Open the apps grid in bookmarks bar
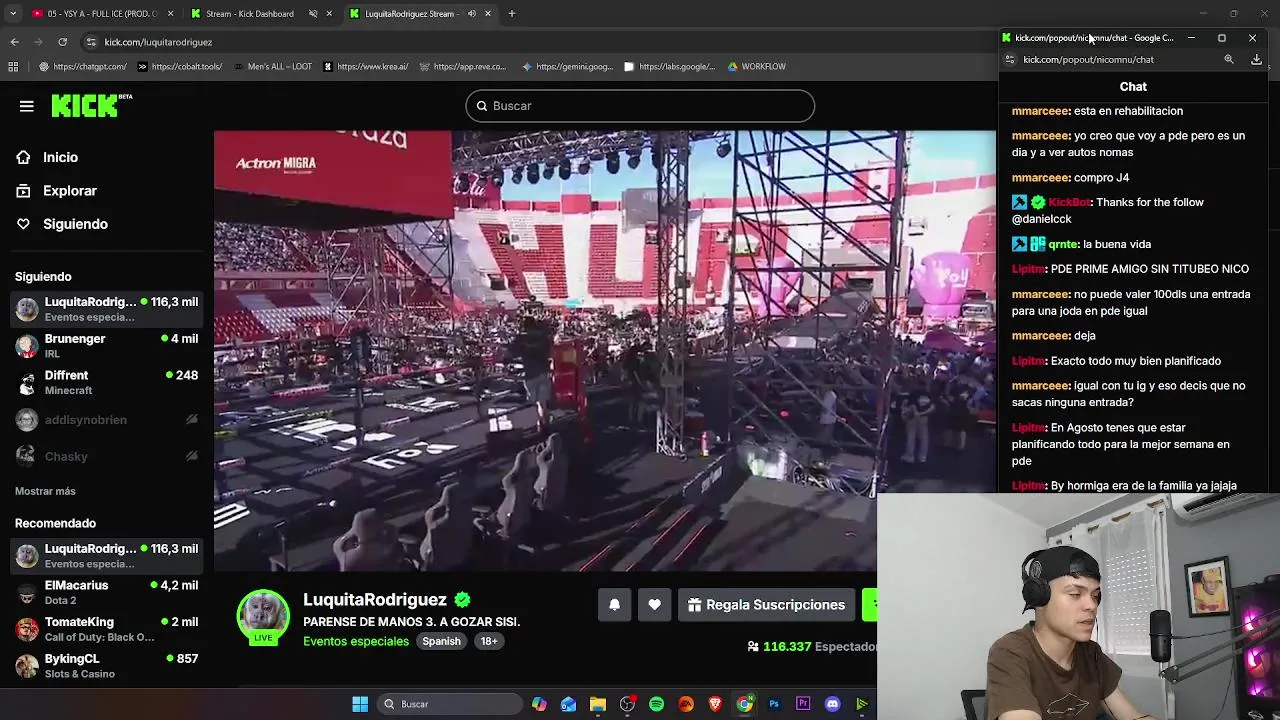 [13, 67]
